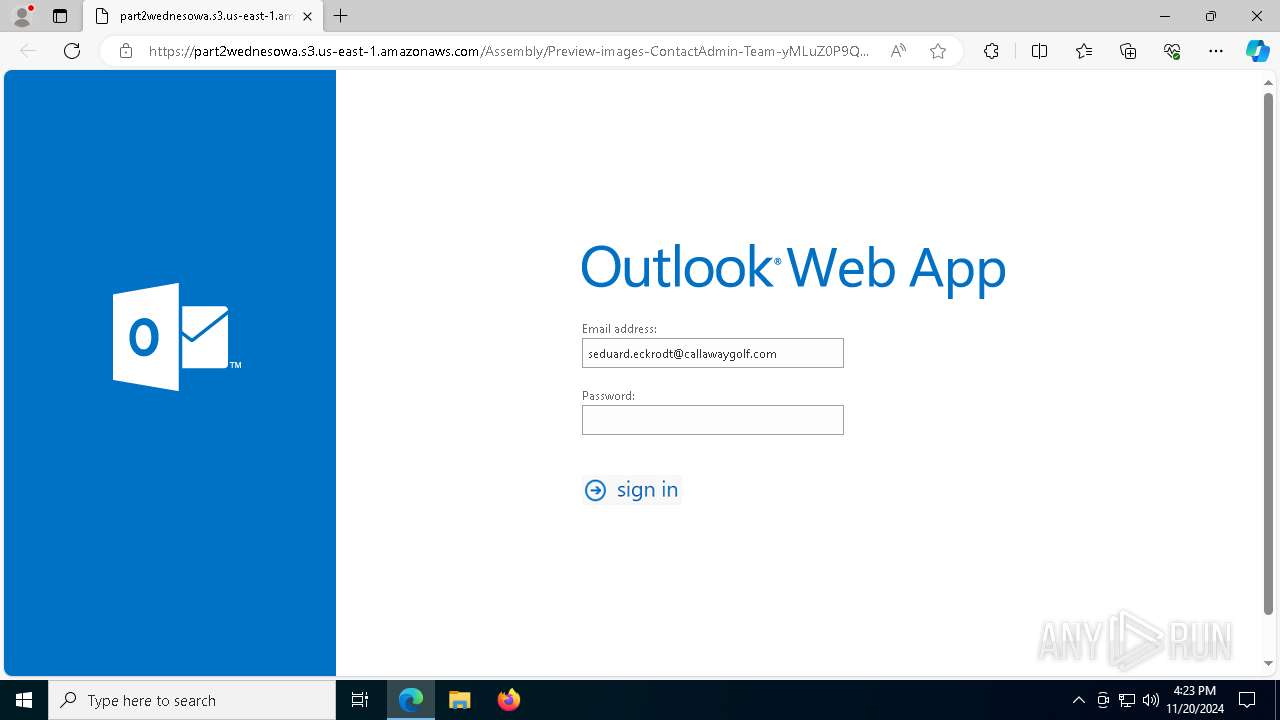Viewport: 1280px width, 720px height.
Task: Click the Outlook Web App heading
Action: coord(793,269)
